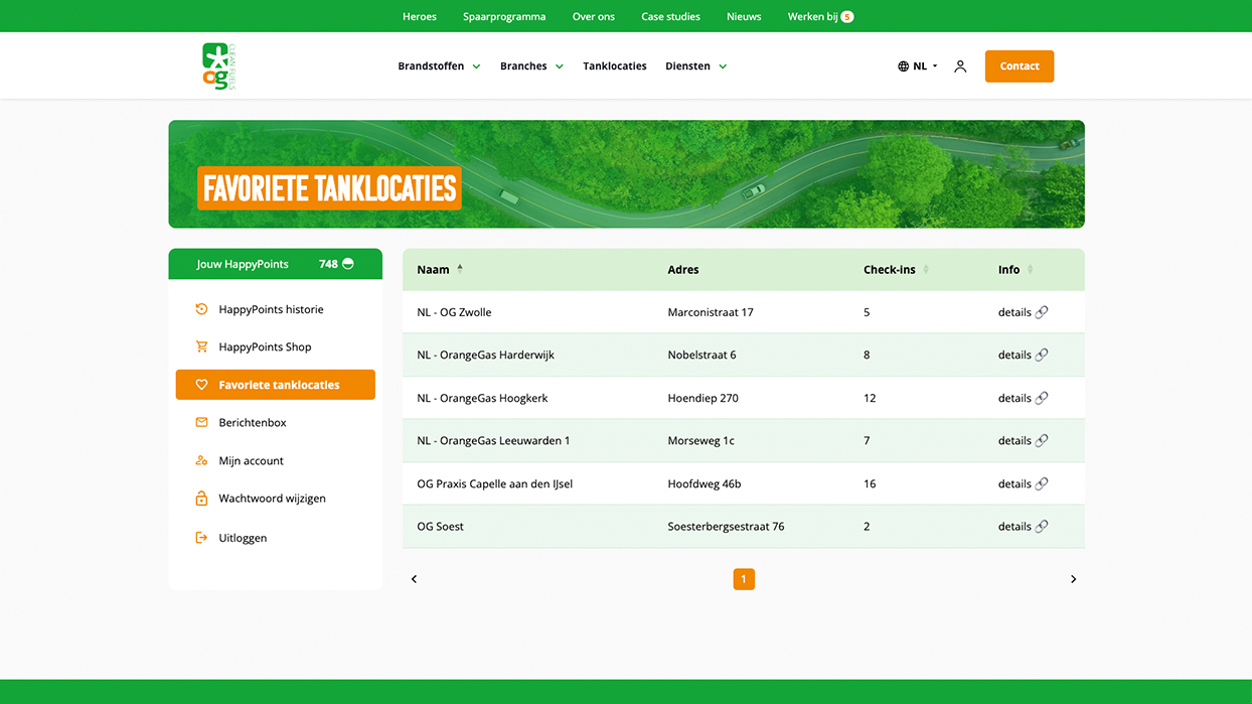Expand the Diensten dropdown menu

696,66
